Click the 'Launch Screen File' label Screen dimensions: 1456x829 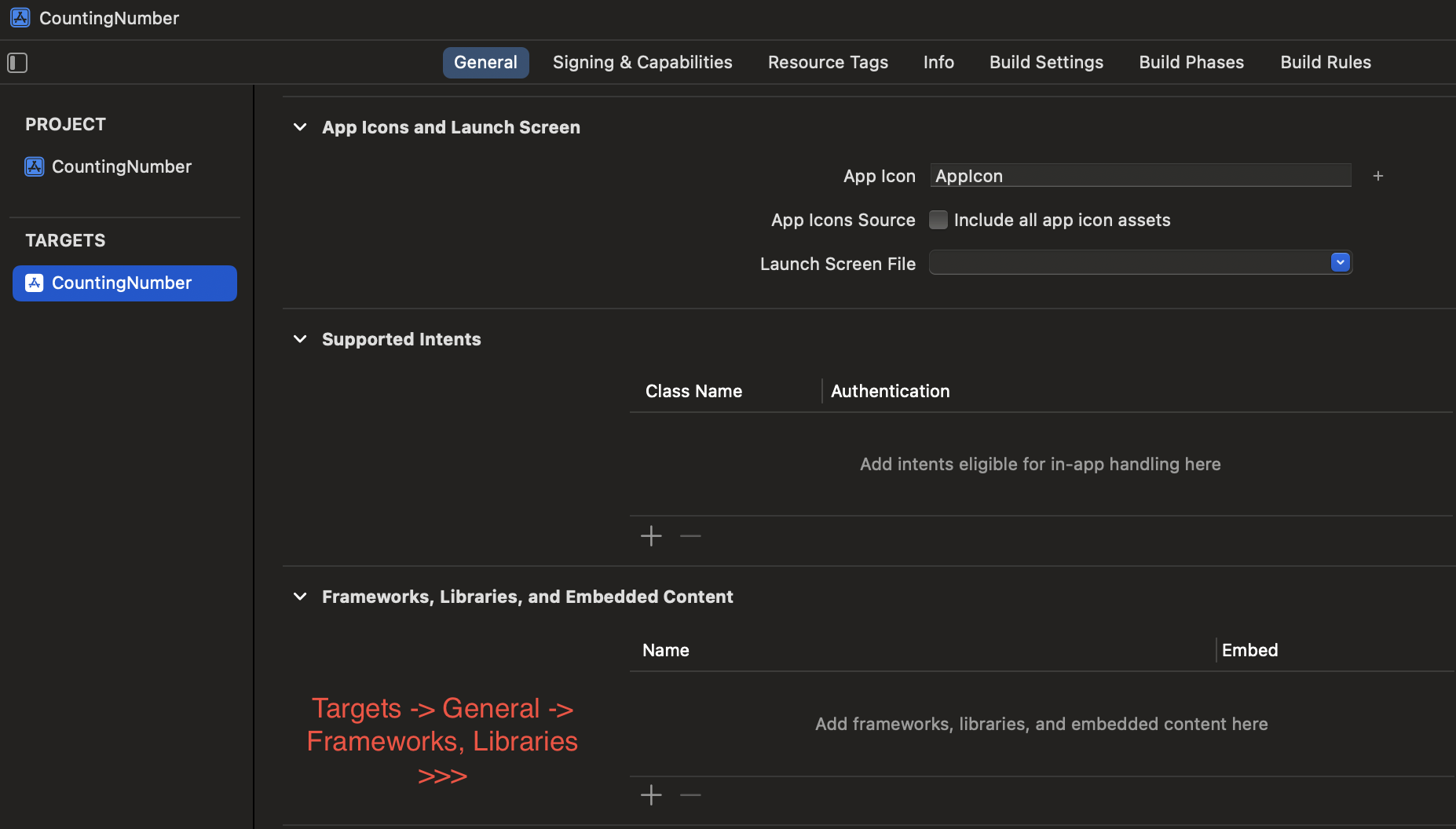pos(837,264)
